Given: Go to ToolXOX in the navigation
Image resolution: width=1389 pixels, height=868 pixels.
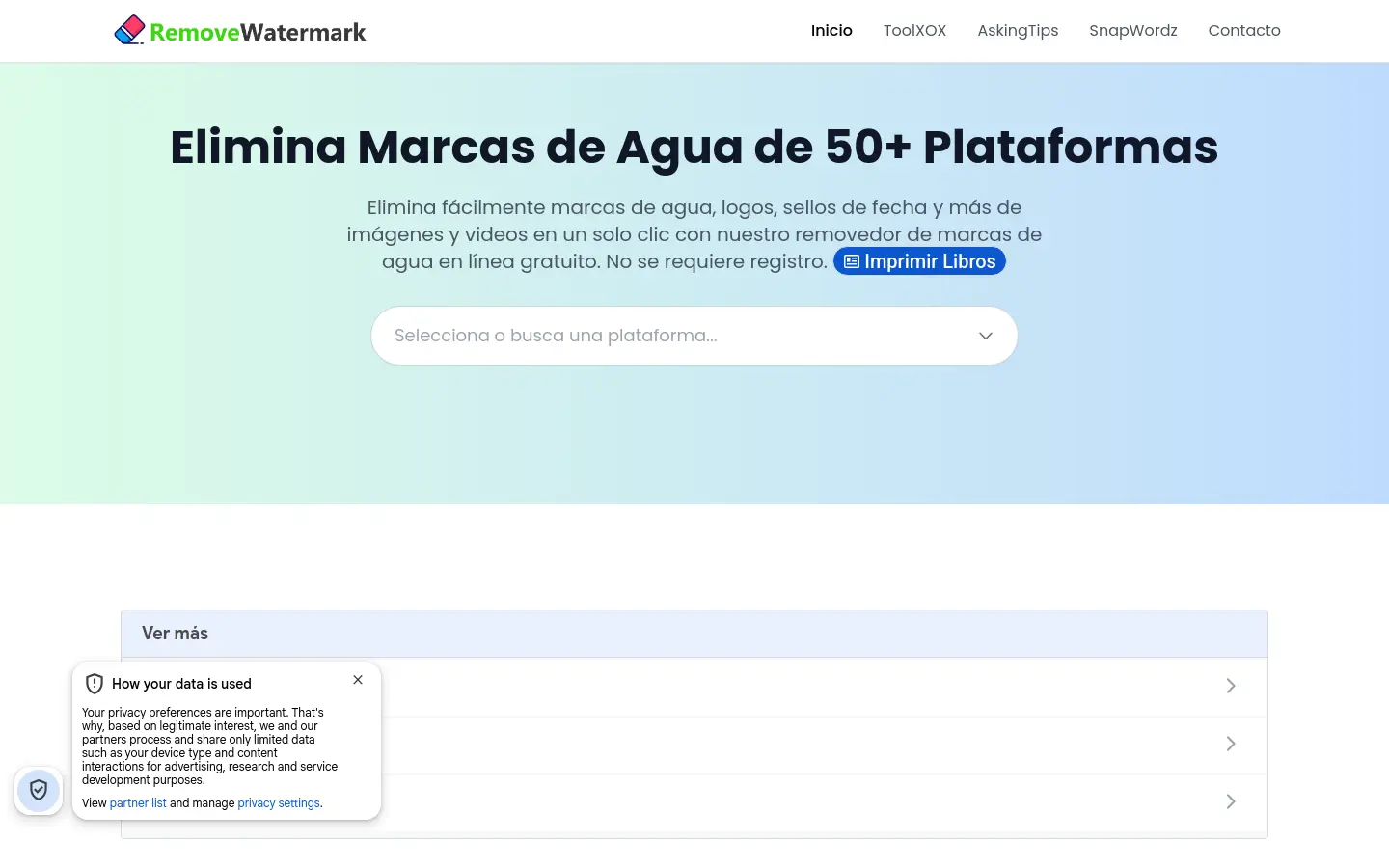Looking at the screenshot, I should 914,31.
